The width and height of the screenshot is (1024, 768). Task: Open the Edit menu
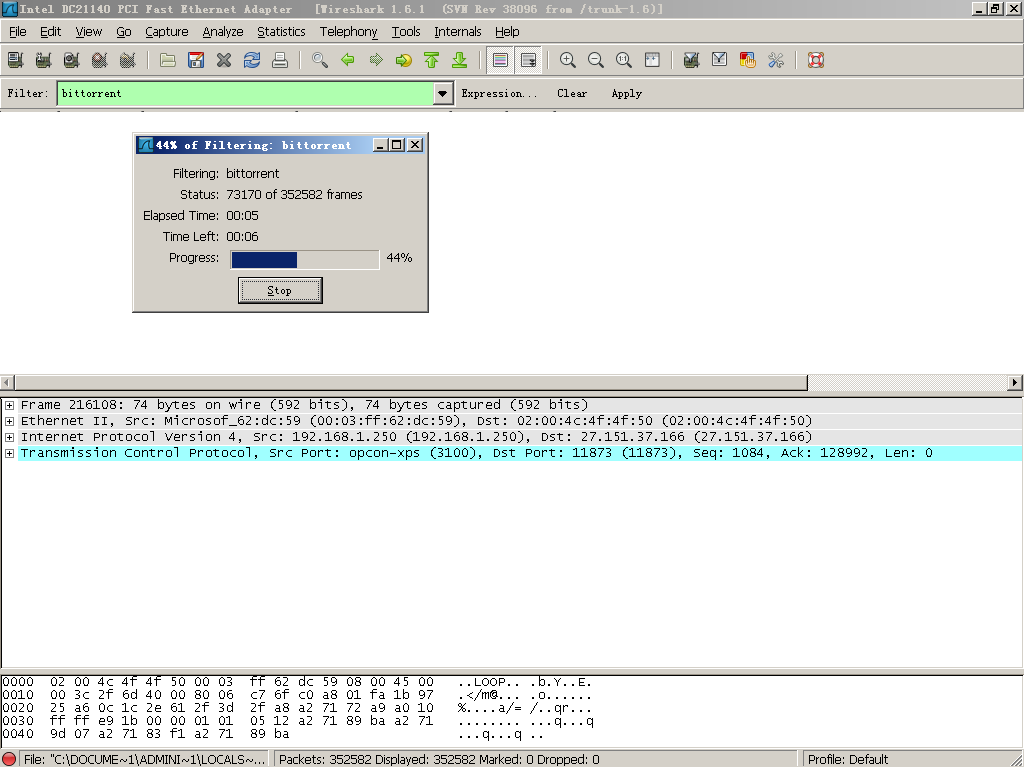(50, 31)
